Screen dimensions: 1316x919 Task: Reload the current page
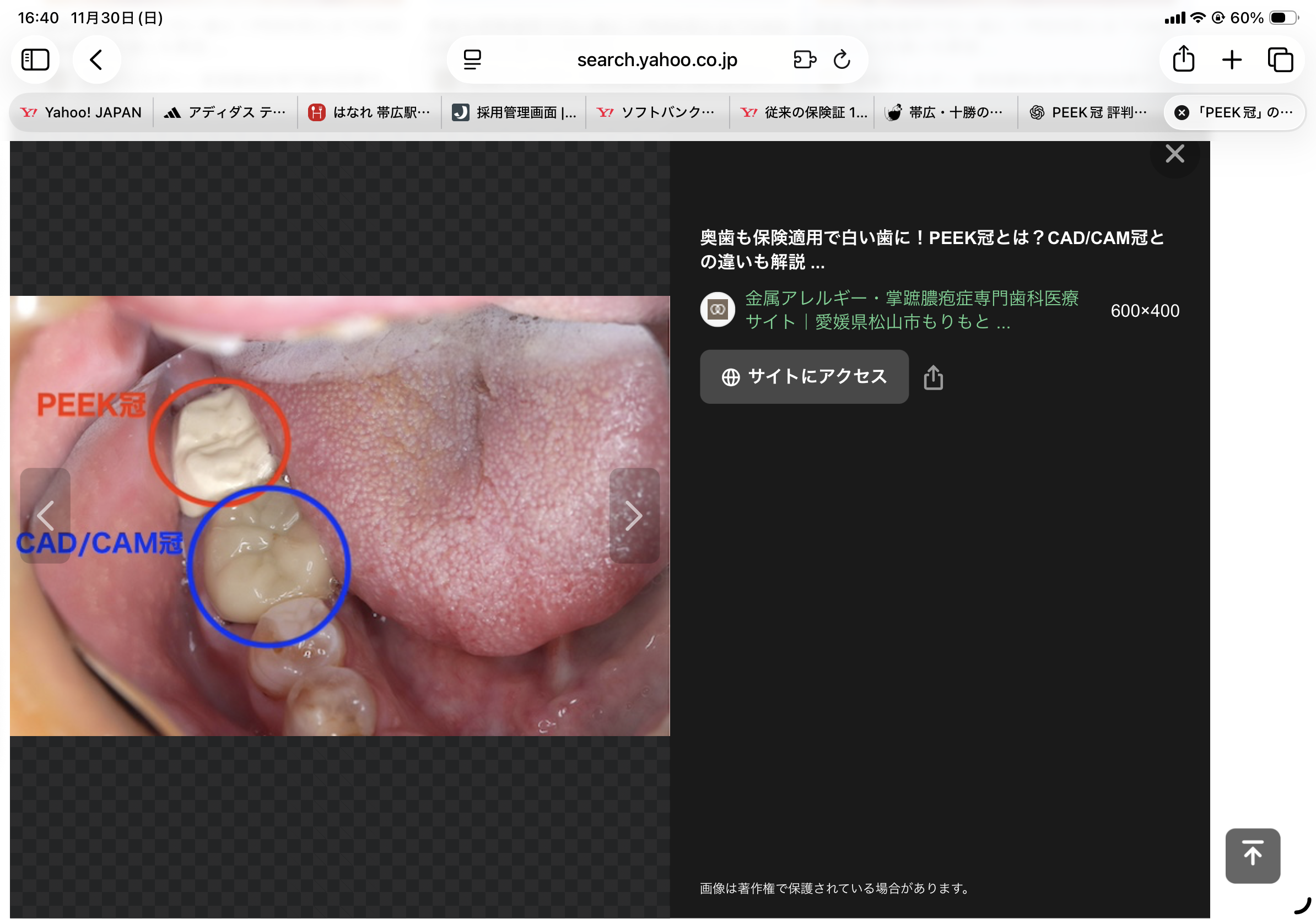click(x=842, y=60)
